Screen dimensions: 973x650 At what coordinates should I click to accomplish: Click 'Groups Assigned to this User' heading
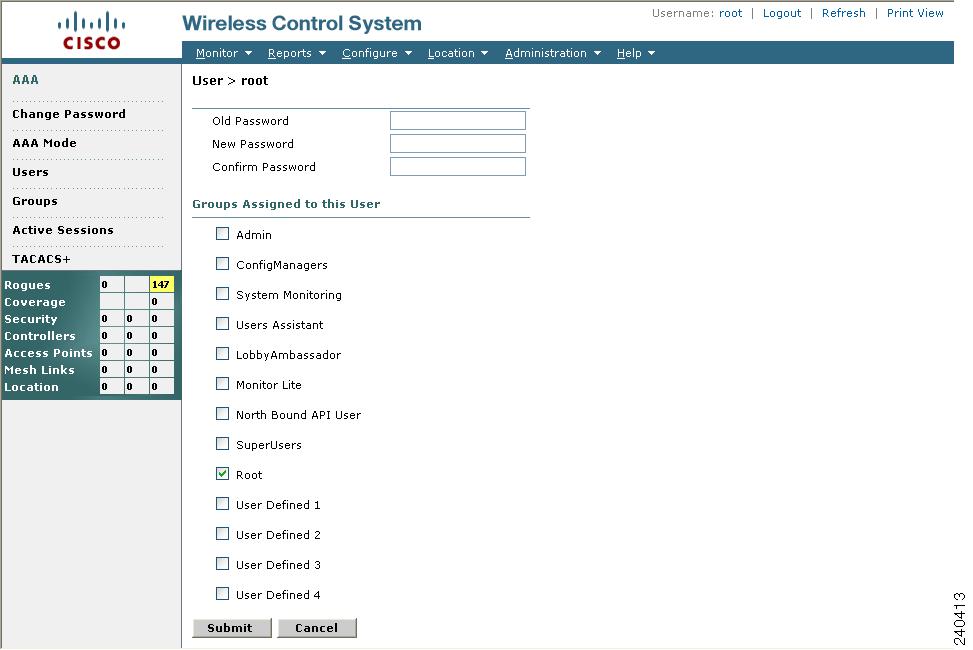point(286,204)
